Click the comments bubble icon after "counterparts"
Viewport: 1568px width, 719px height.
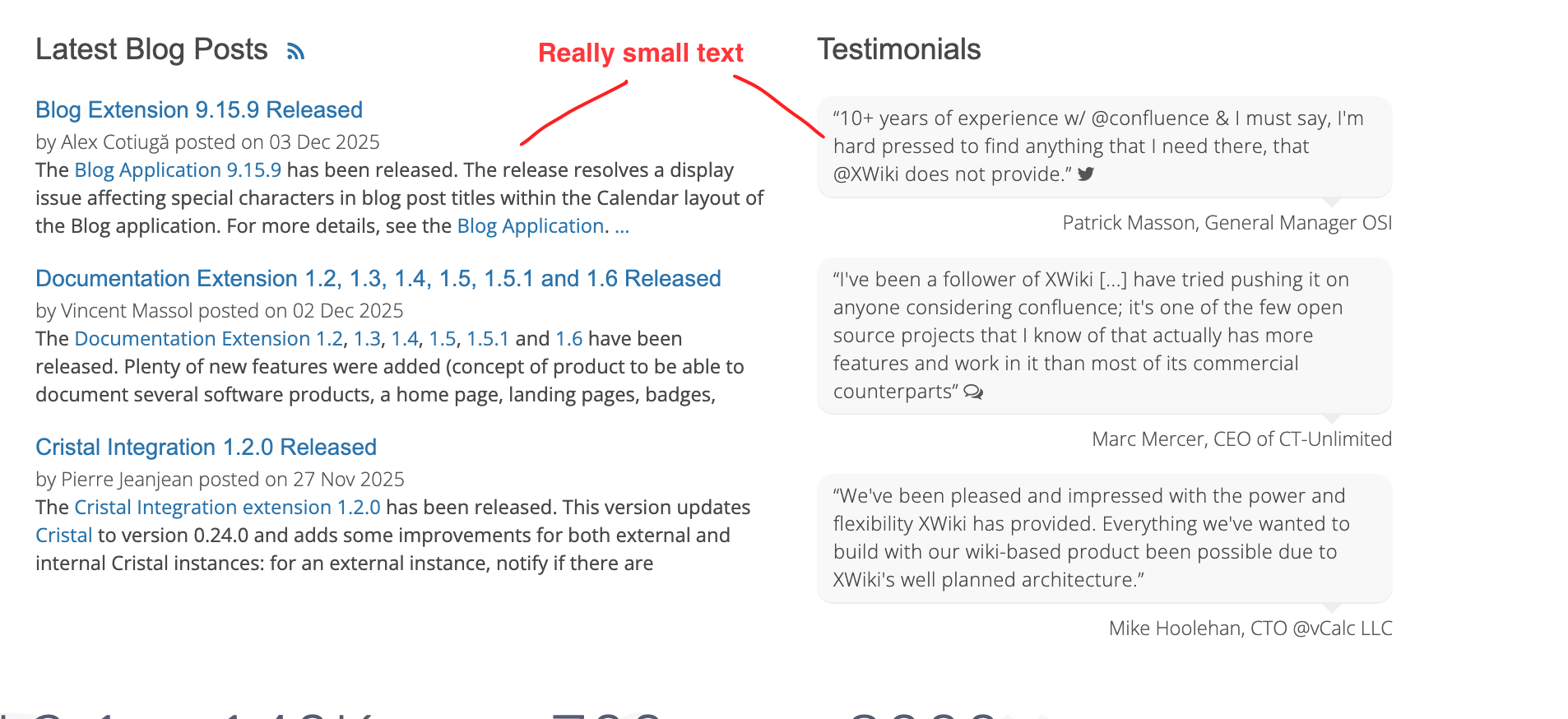(973, 392)
